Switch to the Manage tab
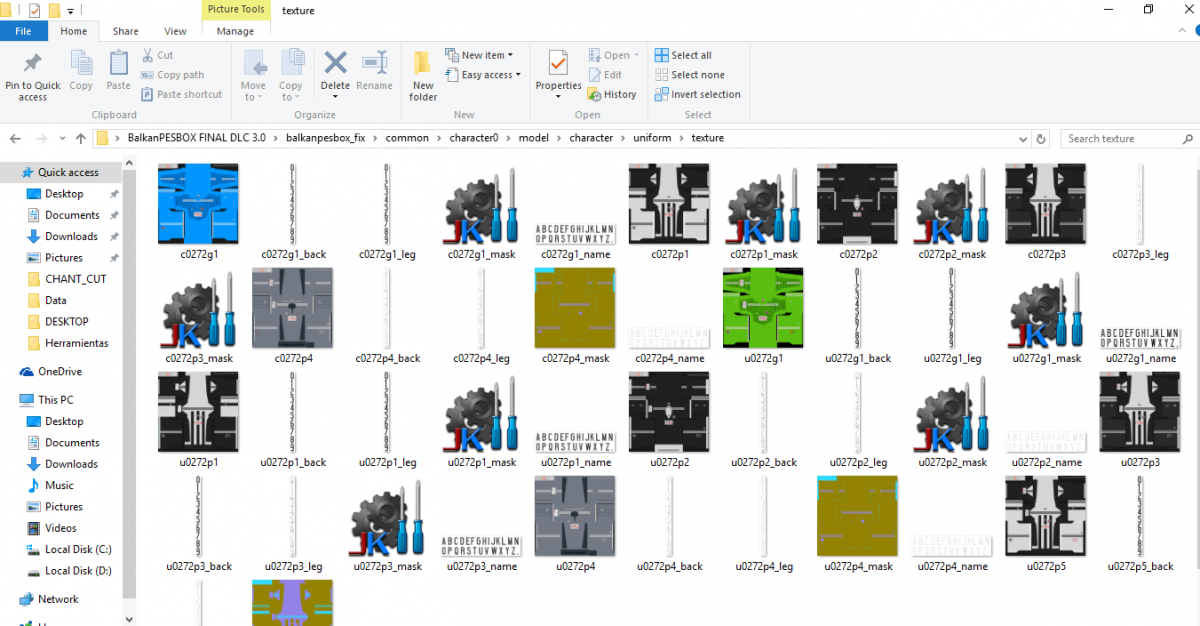Image resolution: width=1200 pixels, height=626 pixels. pyautogui.click(x=235, y=31)
